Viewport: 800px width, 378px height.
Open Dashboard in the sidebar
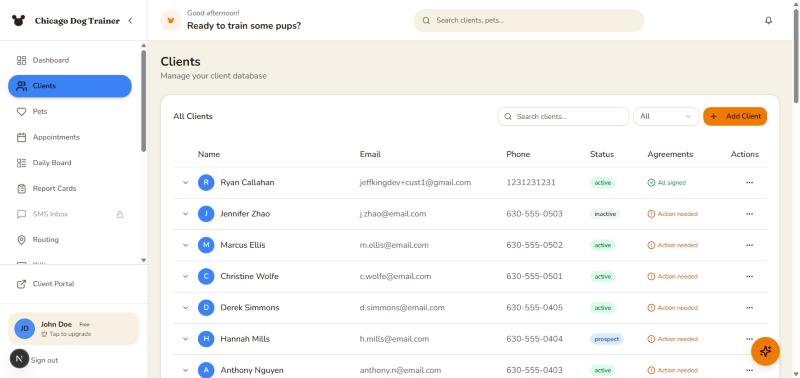pos(70,60)
